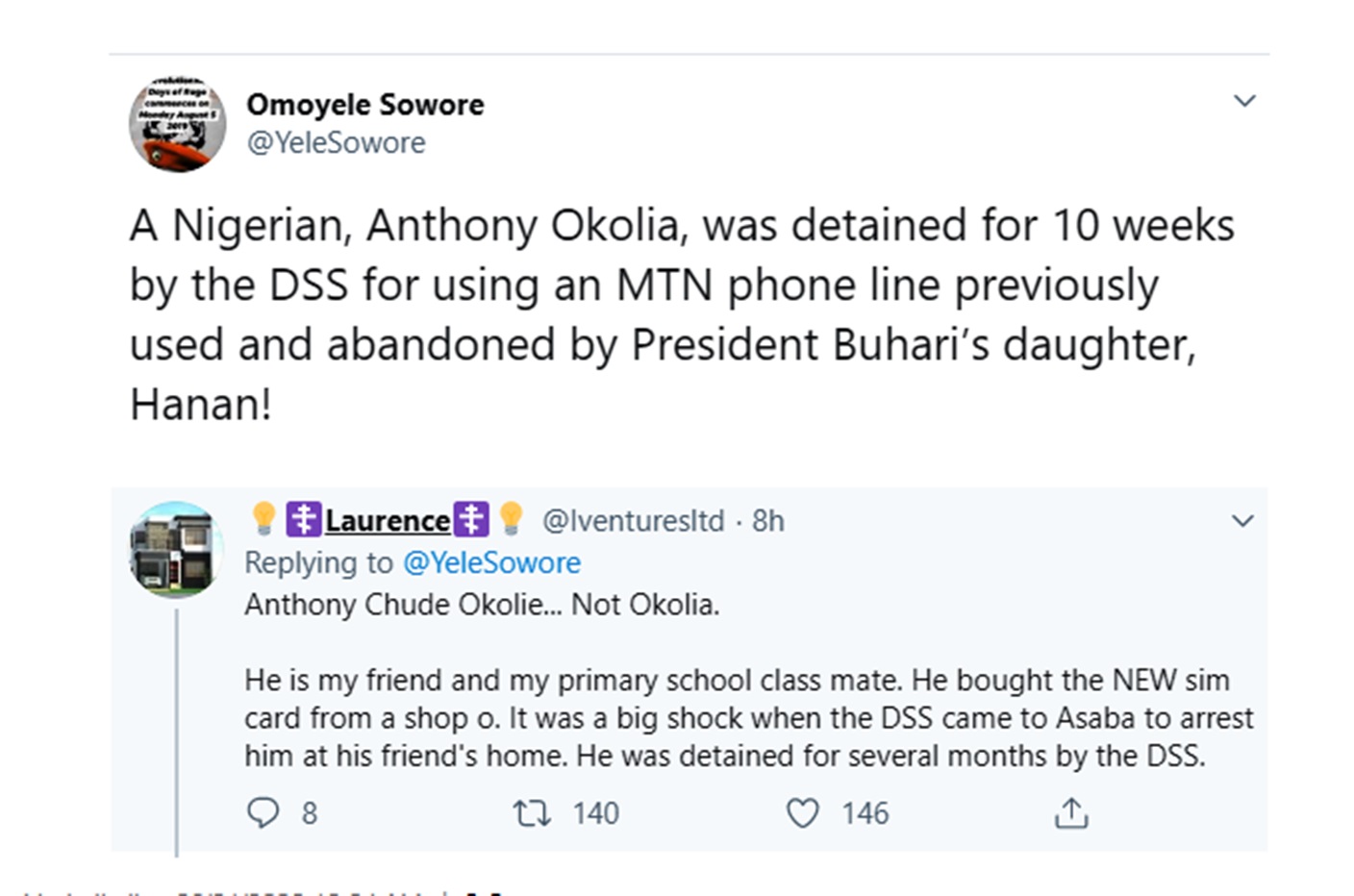1354x896 pixels.
Task: Open Omoyele Sowore's round profile picture
Action: (178, 123)
